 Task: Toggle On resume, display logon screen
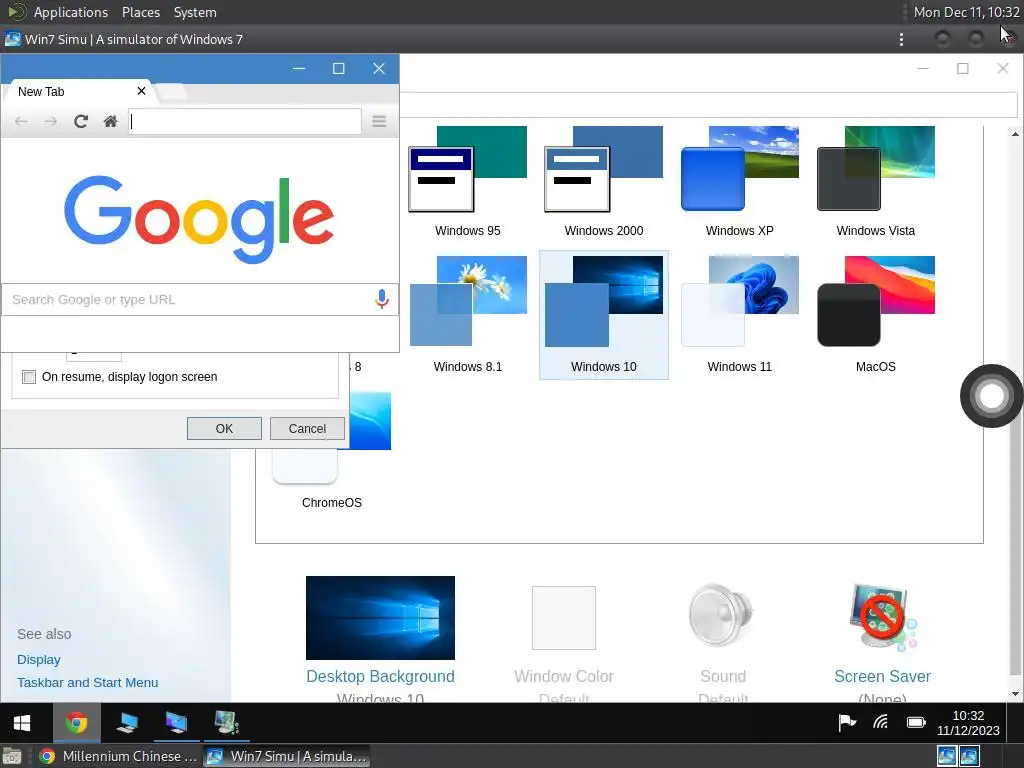pos(29,377)
